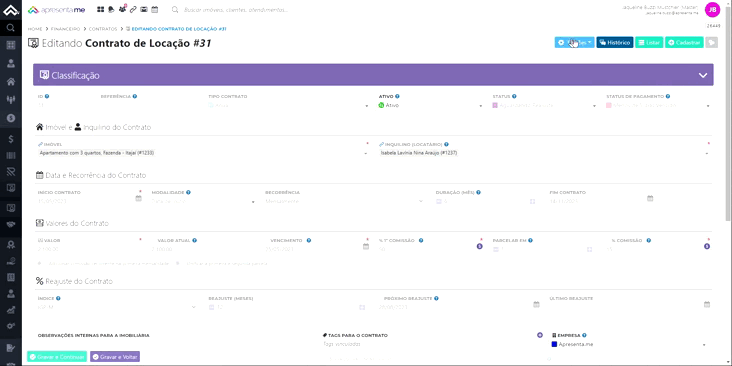Open the top bar grid dashboard icon
732x366 pixels.
(x=100, y=9)
